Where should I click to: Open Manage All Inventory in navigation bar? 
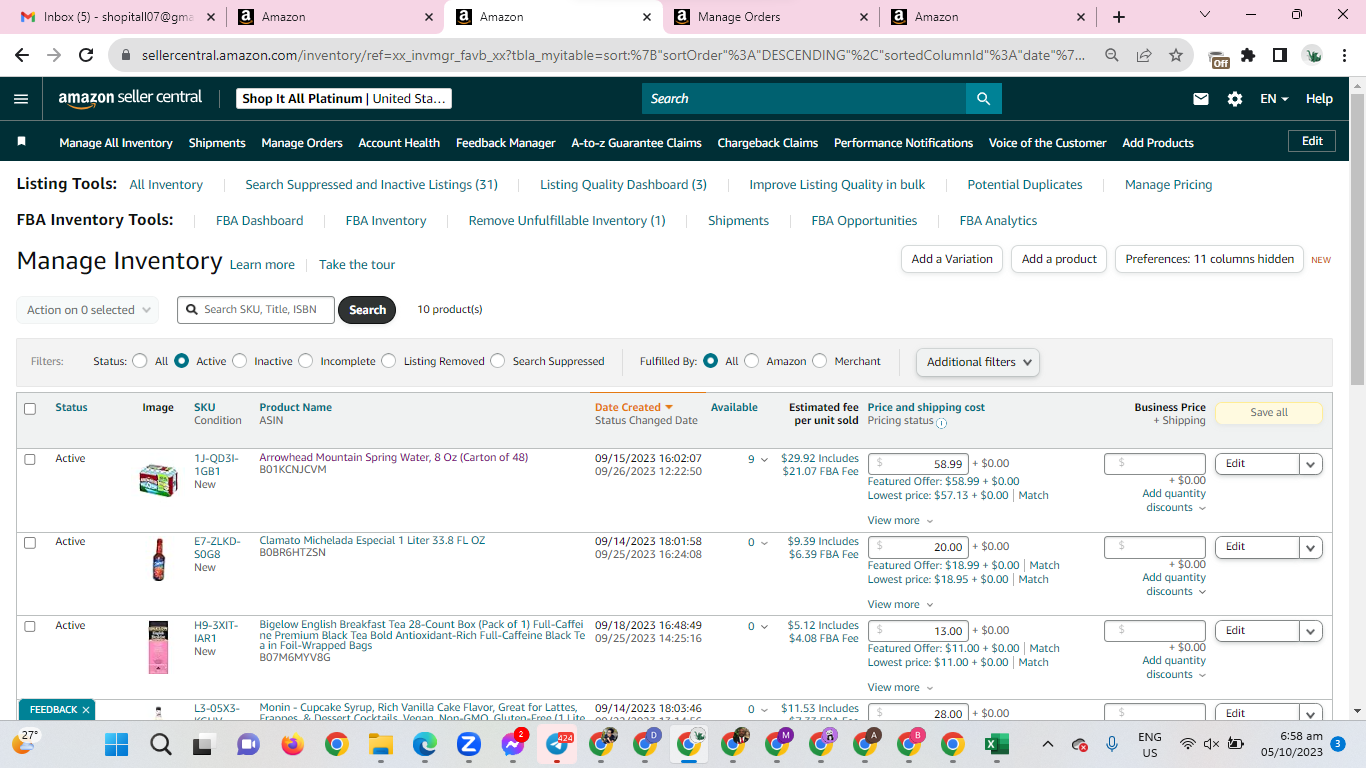(116, 143)
